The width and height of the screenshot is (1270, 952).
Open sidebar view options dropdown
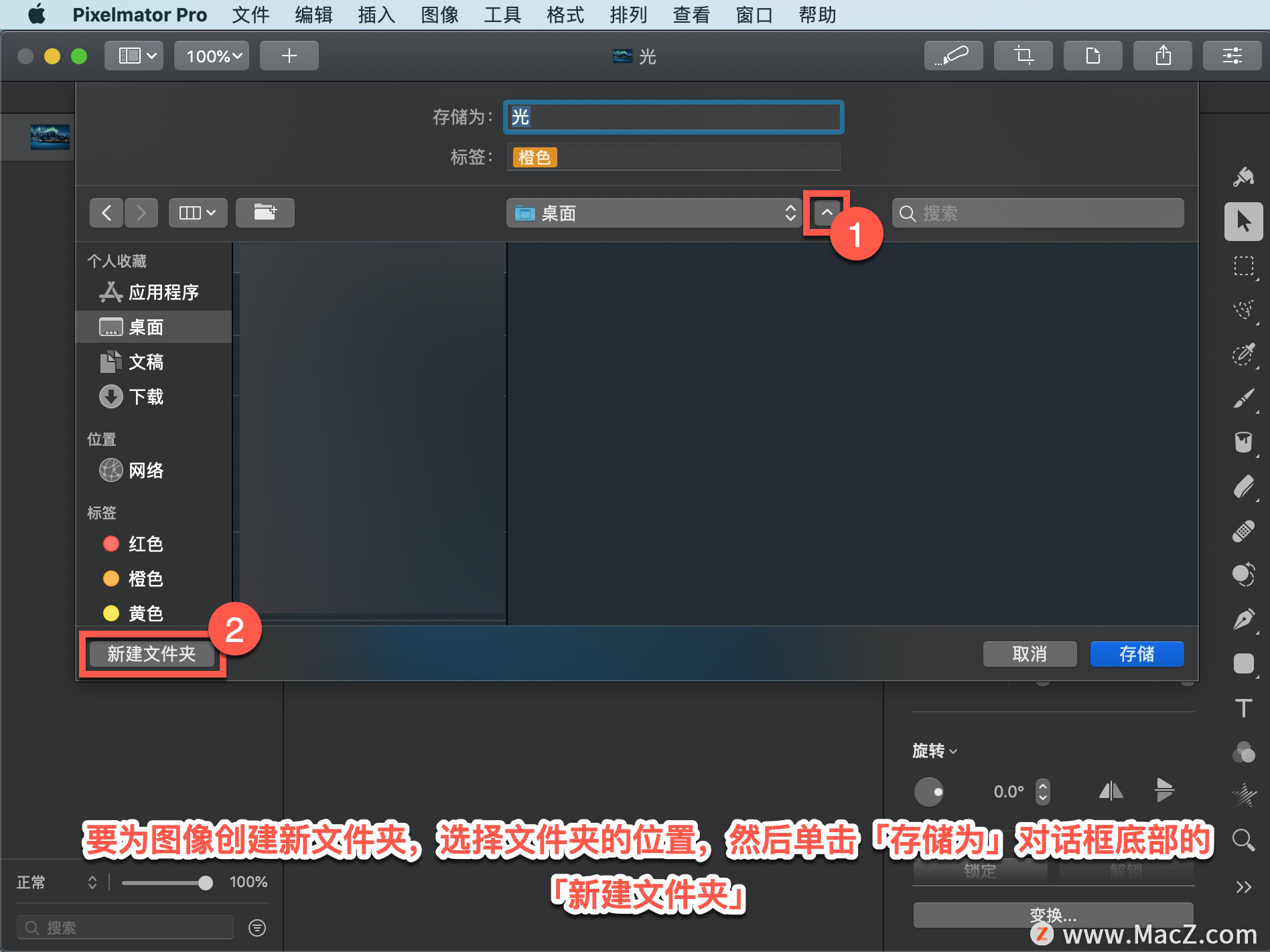pyautogui.click(x=134, y=56)
